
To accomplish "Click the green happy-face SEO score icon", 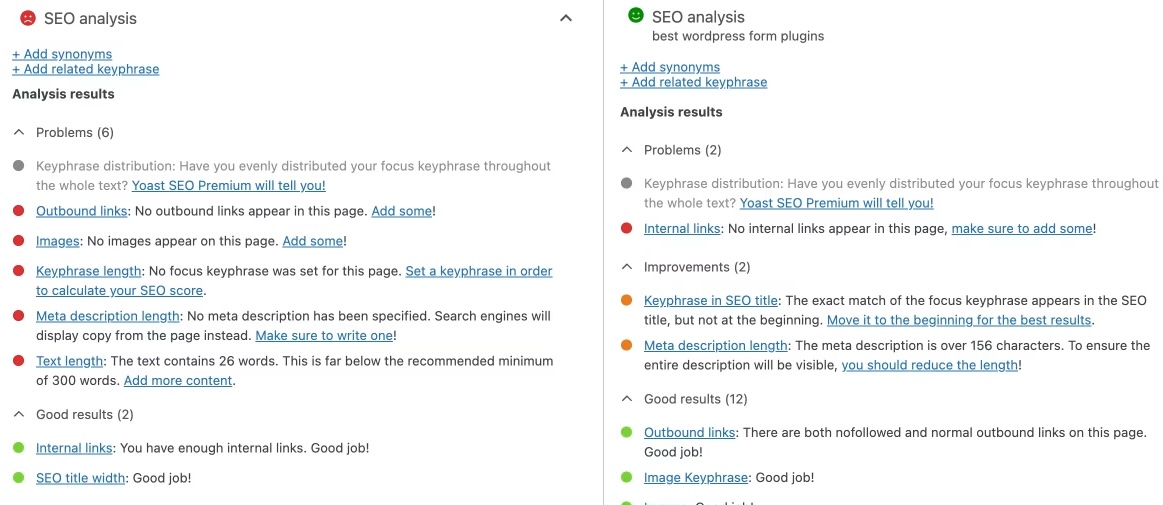I will point(635,15).
